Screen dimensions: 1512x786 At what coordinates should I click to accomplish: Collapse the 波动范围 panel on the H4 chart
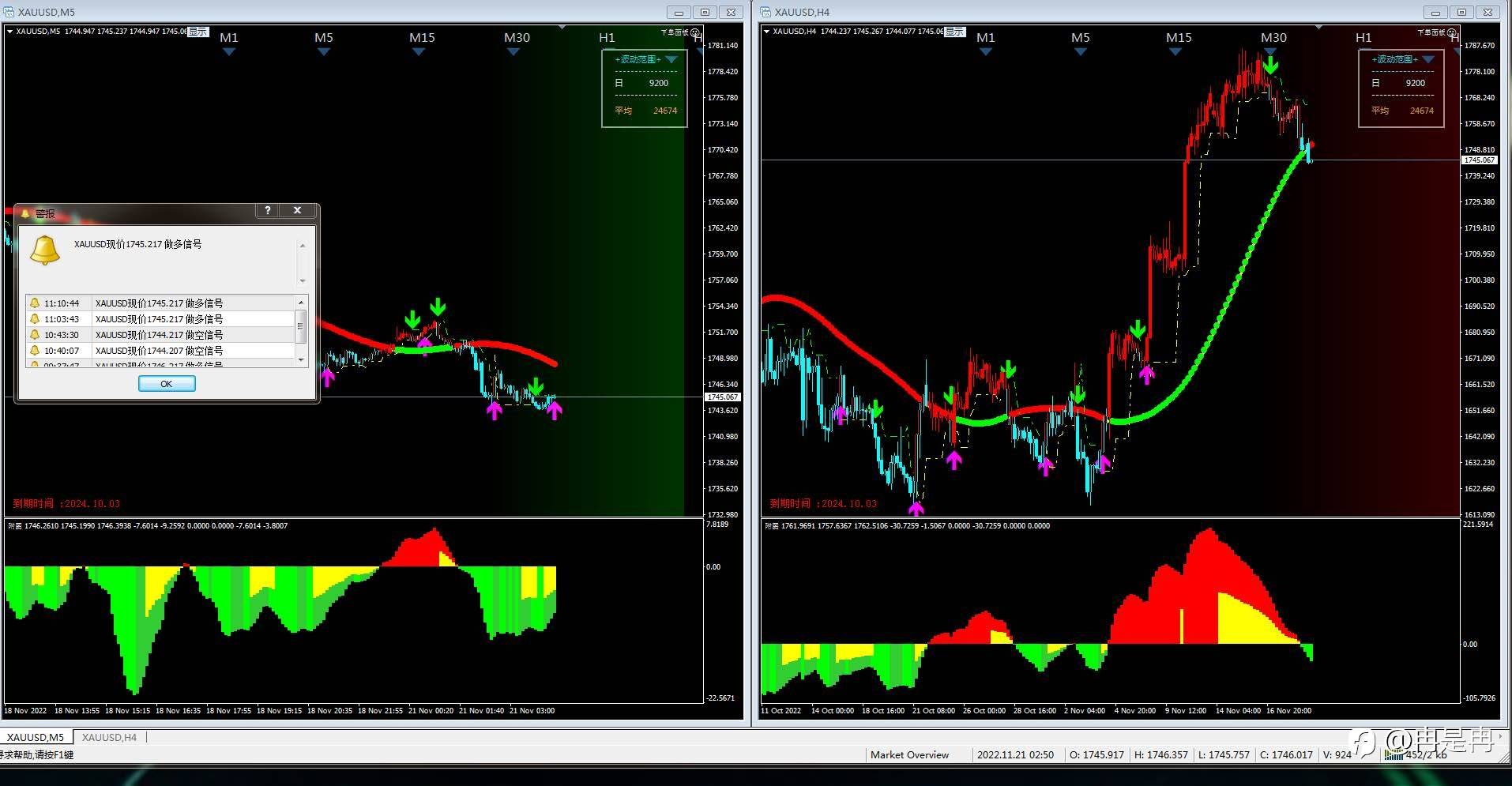(x=1428, y=59)
